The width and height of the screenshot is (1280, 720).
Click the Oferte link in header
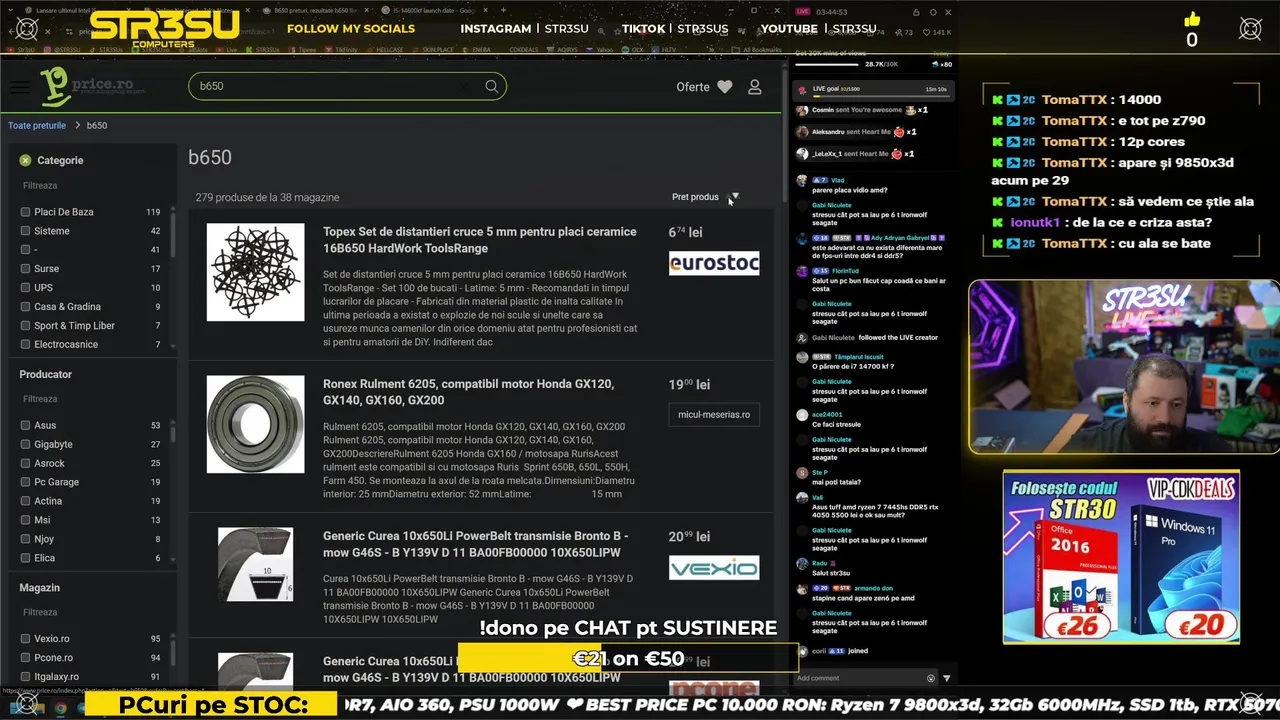pyautogui.click(x=693, y=87)
